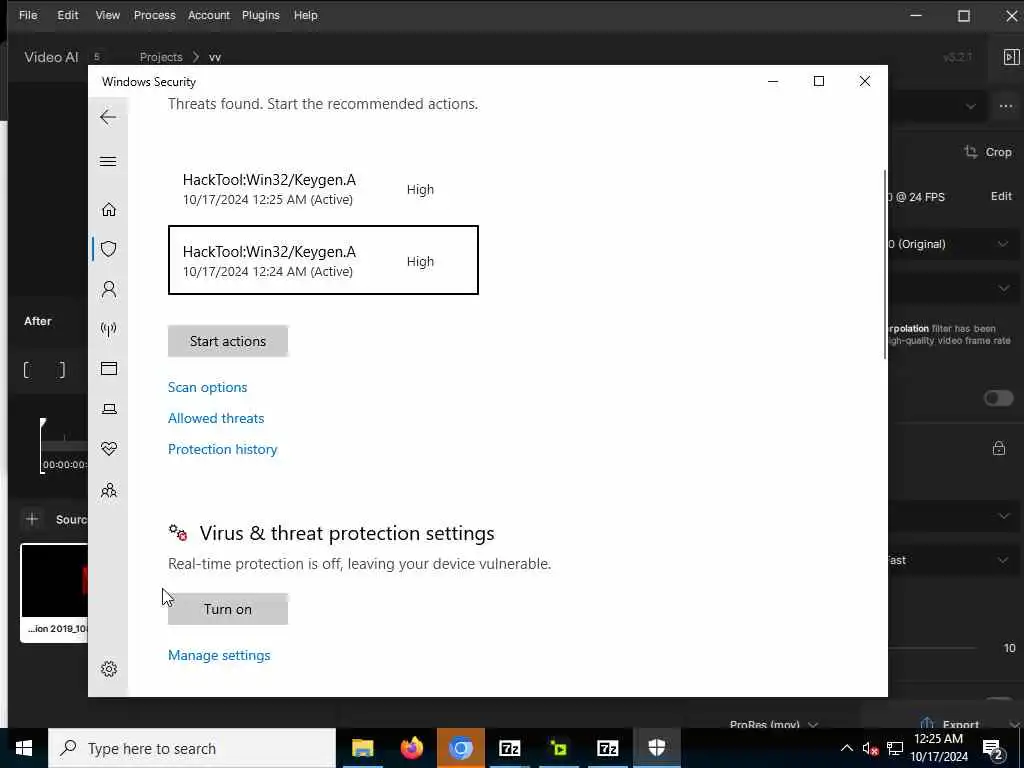Screen dimensions: 1024x768
Task: Open the Windows Start menu
Action: pos(24,748)
